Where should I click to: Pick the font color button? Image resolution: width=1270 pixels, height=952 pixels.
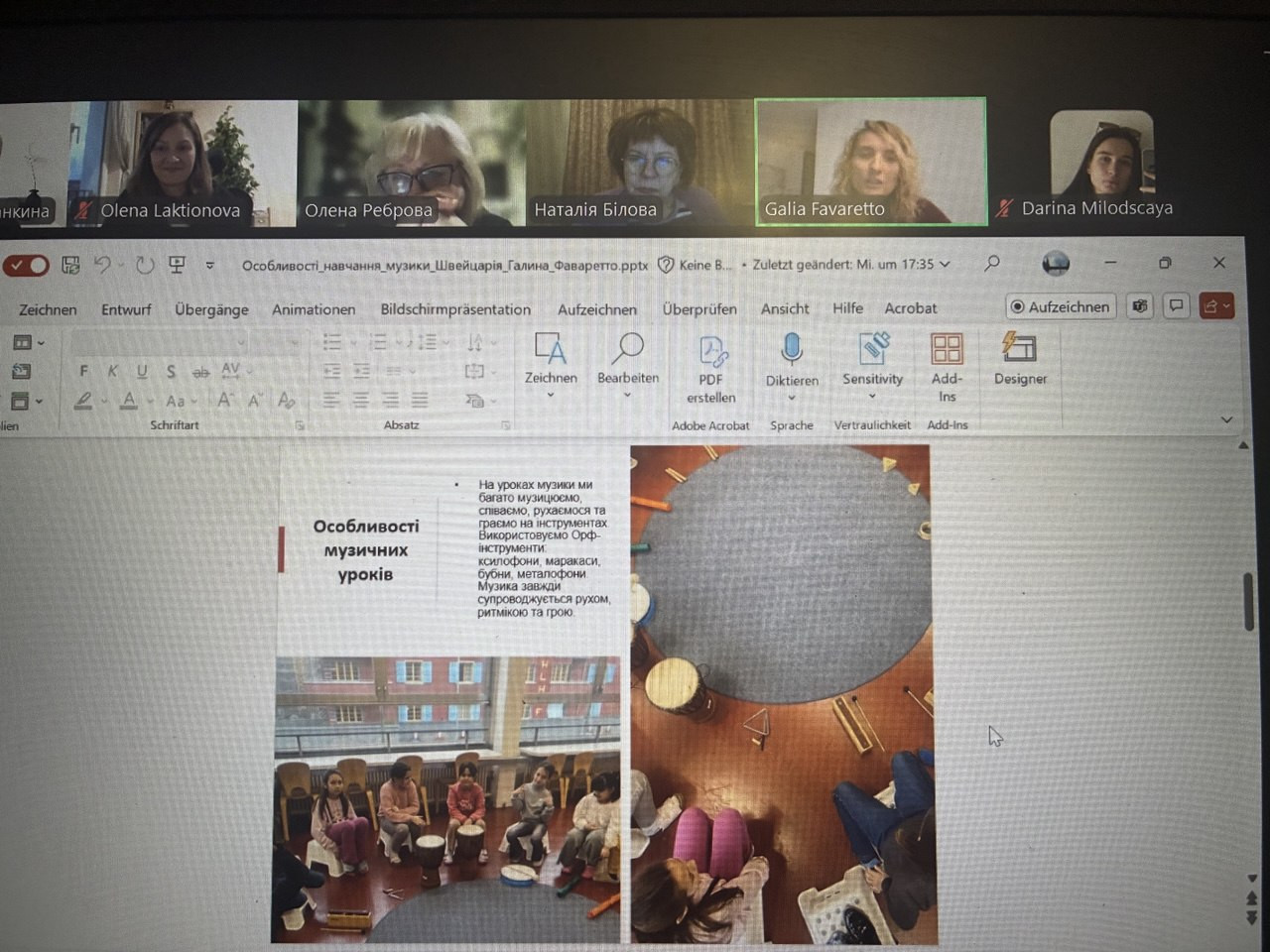coord(129,401)
